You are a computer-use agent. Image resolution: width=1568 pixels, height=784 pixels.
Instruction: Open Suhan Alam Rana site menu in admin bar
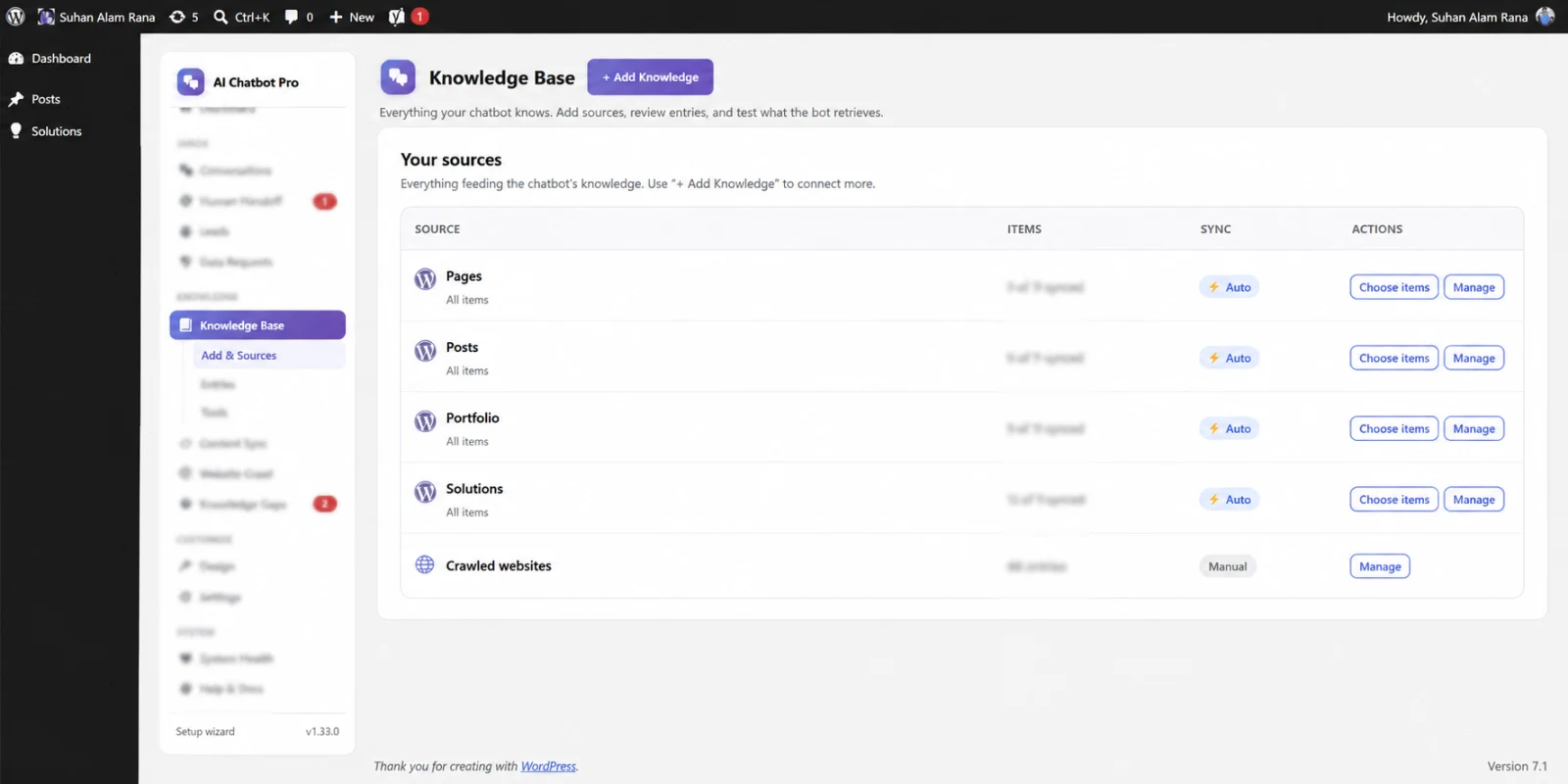96,17
